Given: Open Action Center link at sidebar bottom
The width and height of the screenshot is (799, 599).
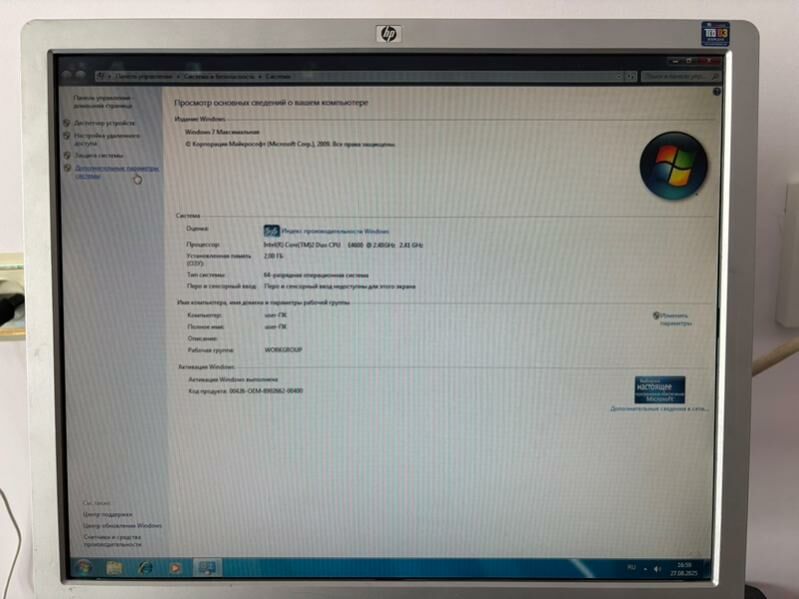Looking at the screenshot, I should [x=108, y=514].
